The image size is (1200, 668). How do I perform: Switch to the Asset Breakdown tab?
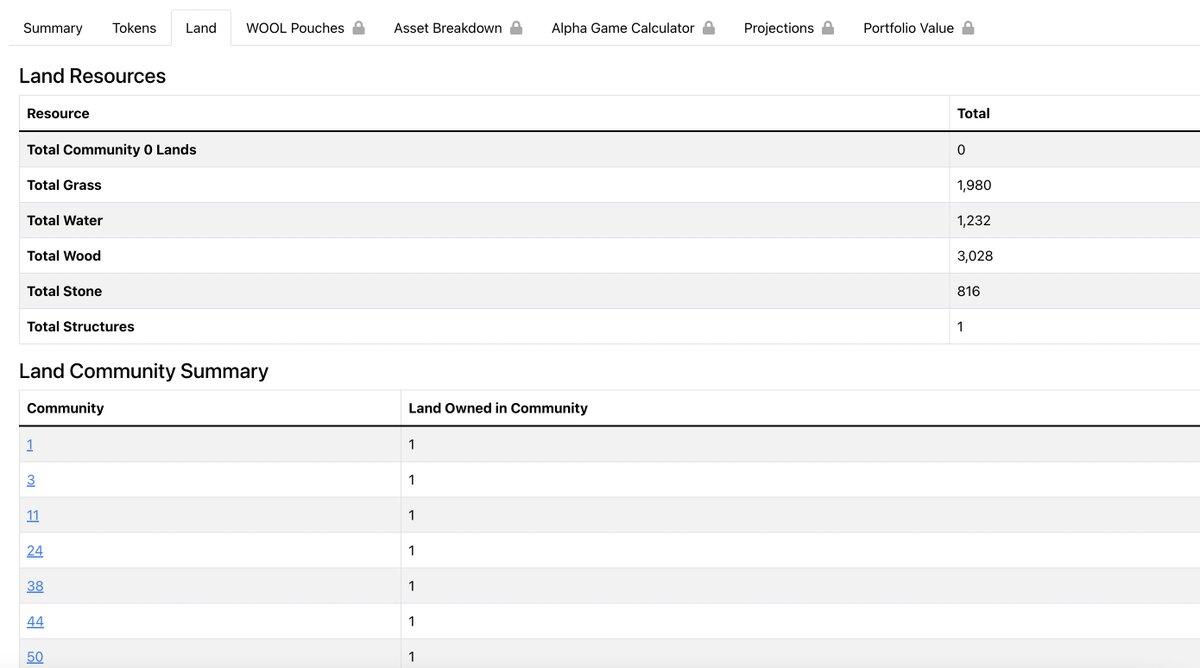tap(447, 28)
